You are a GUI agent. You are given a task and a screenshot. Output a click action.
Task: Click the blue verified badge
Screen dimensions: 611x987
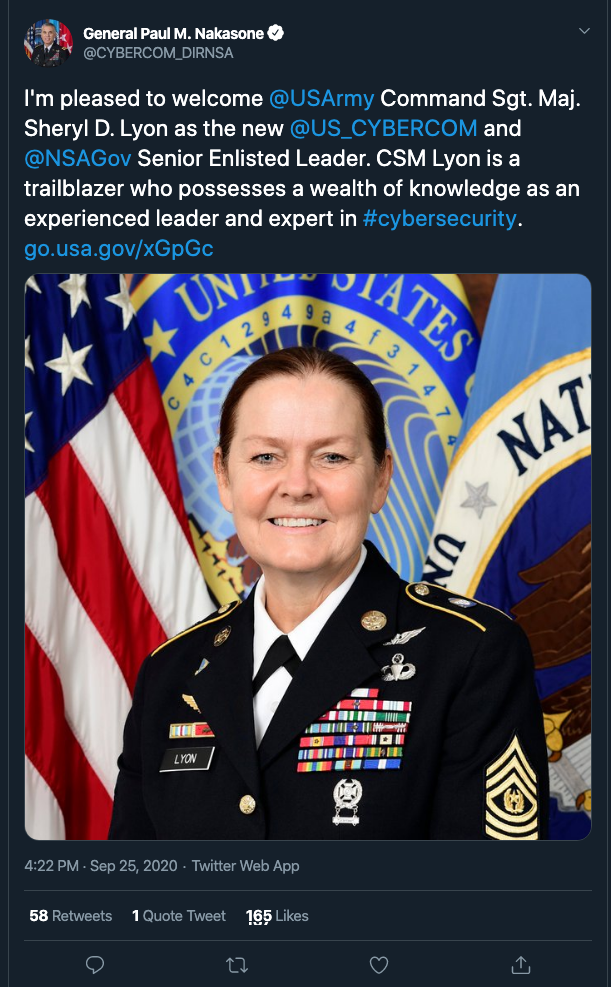pos(276,33)
